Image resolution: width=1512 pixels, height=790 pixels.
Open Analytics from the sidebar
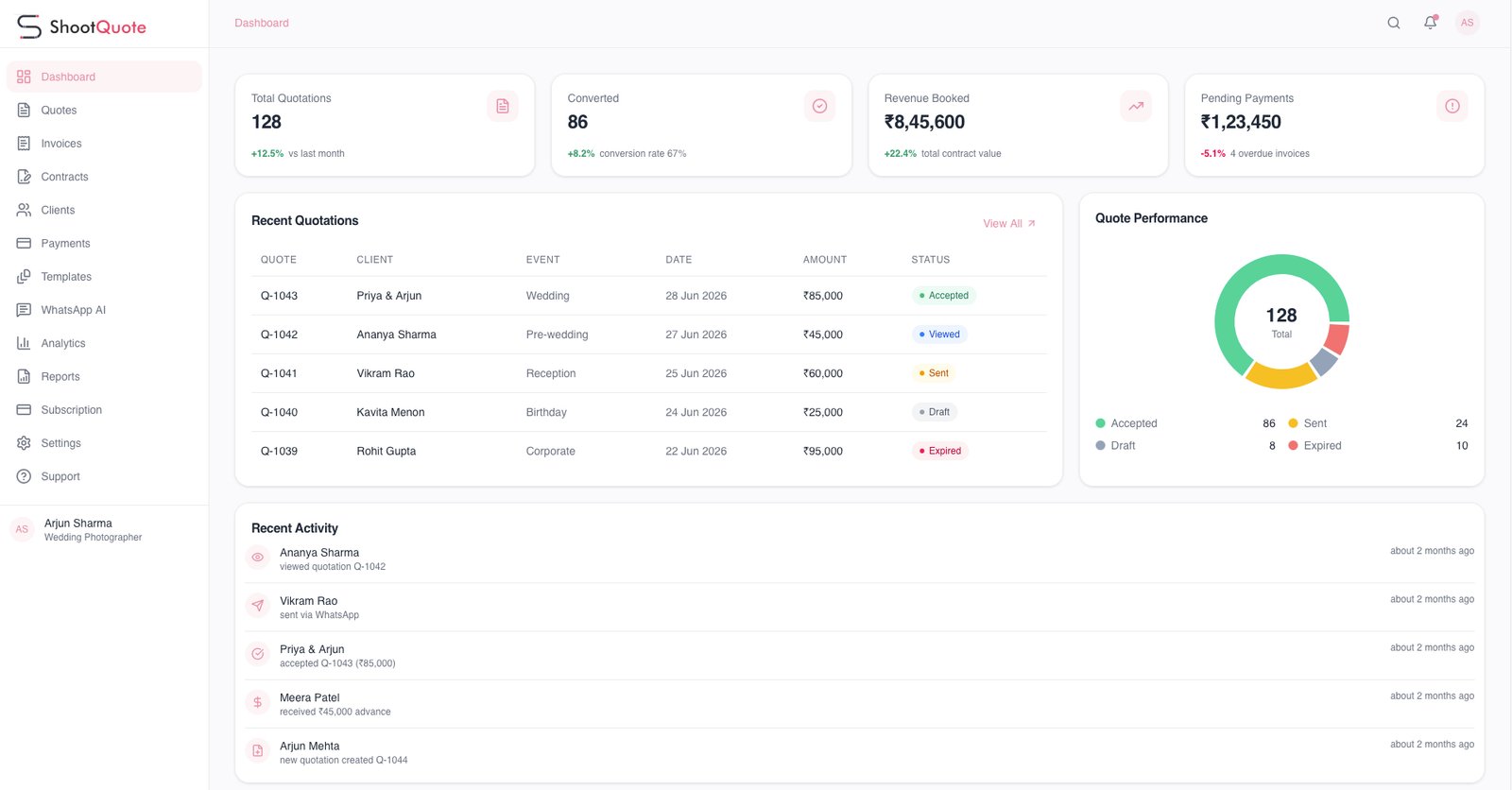coord(104,343)
